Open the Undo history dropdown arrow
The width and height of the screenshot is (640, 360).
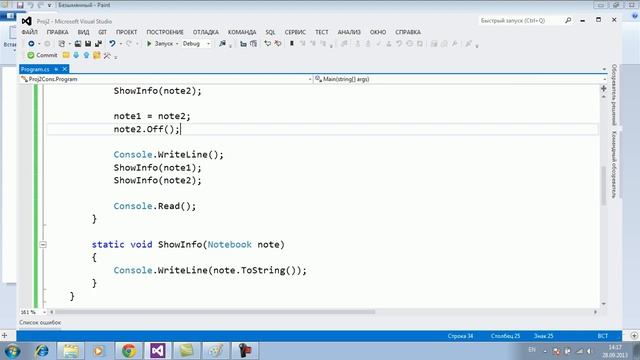tap(120, 44)
